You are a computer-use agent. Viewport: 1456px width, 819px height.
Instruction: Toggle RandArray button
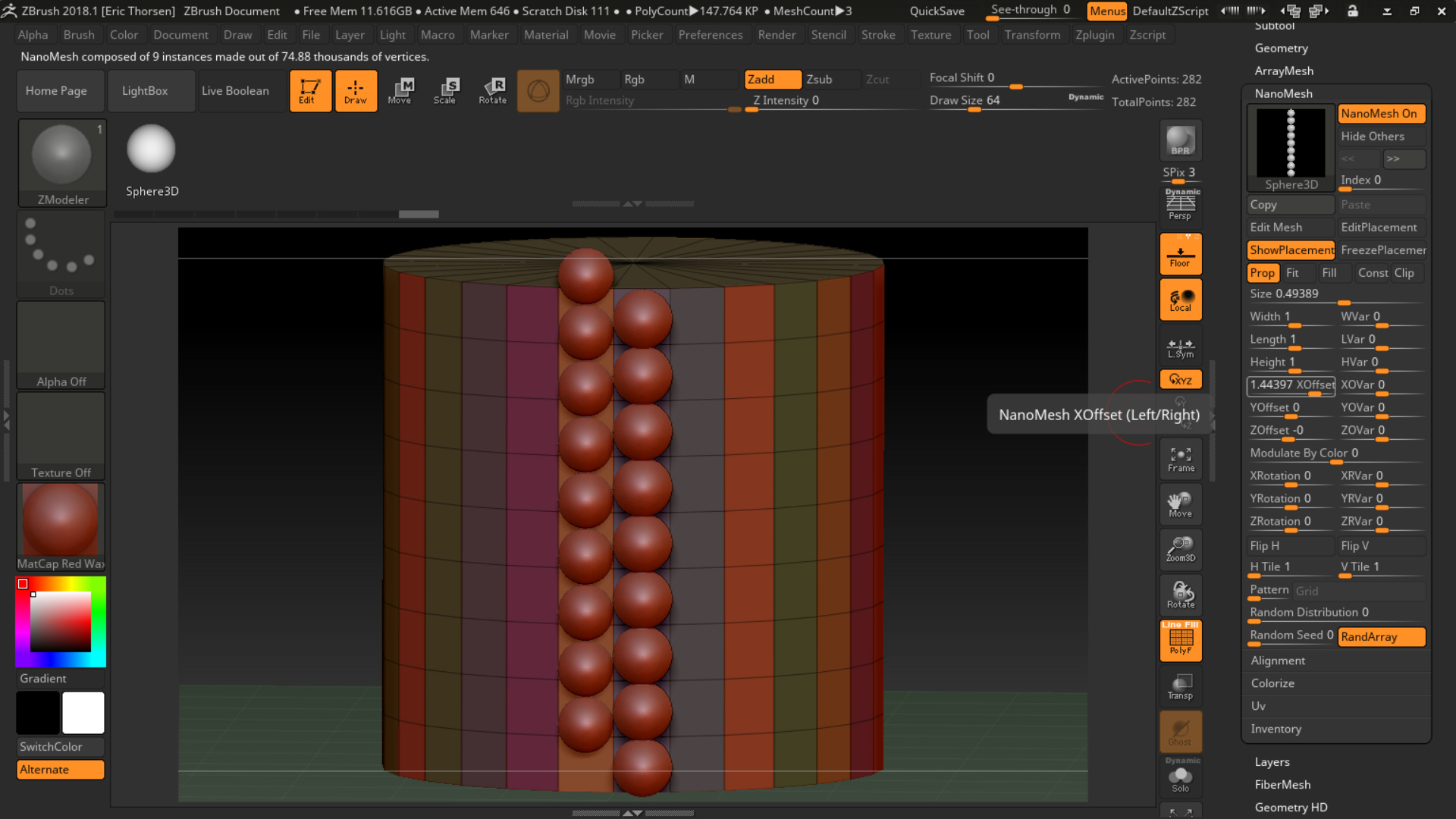point(1381,637)
